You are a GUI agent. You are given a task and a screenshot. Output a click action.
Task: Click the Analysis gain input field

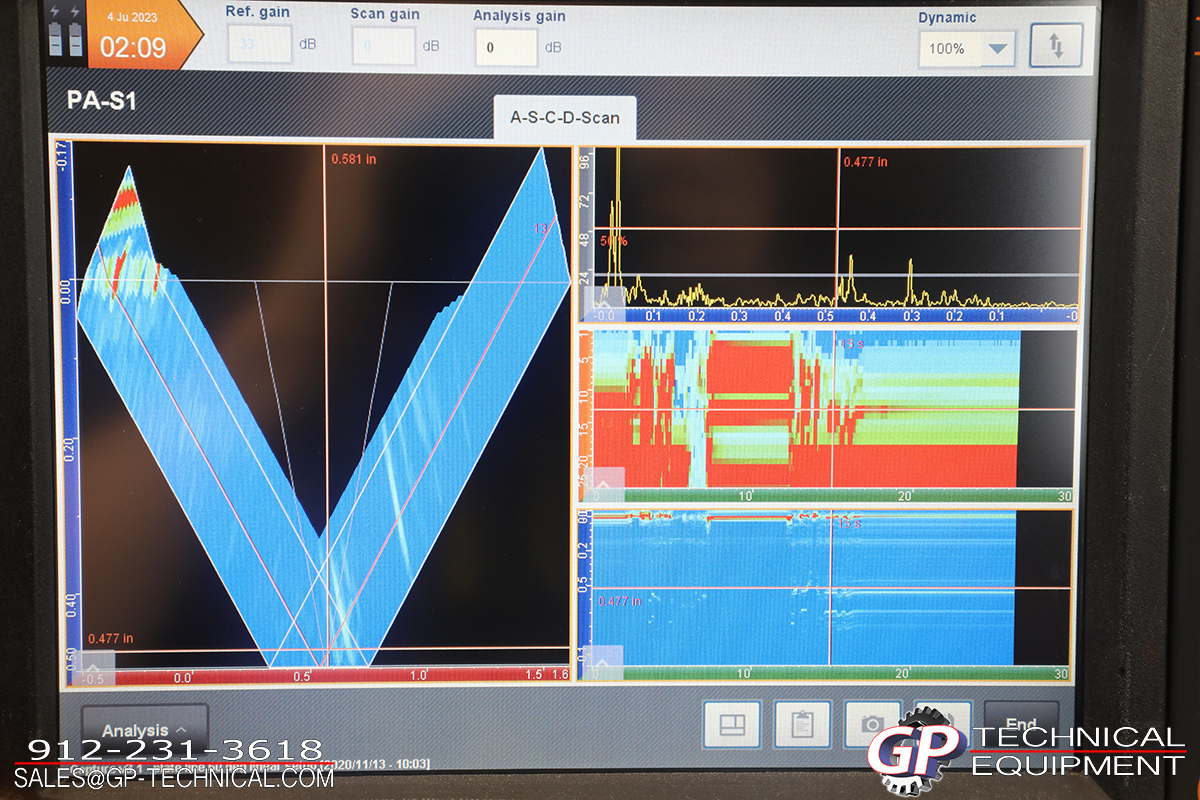click(506, 47)
